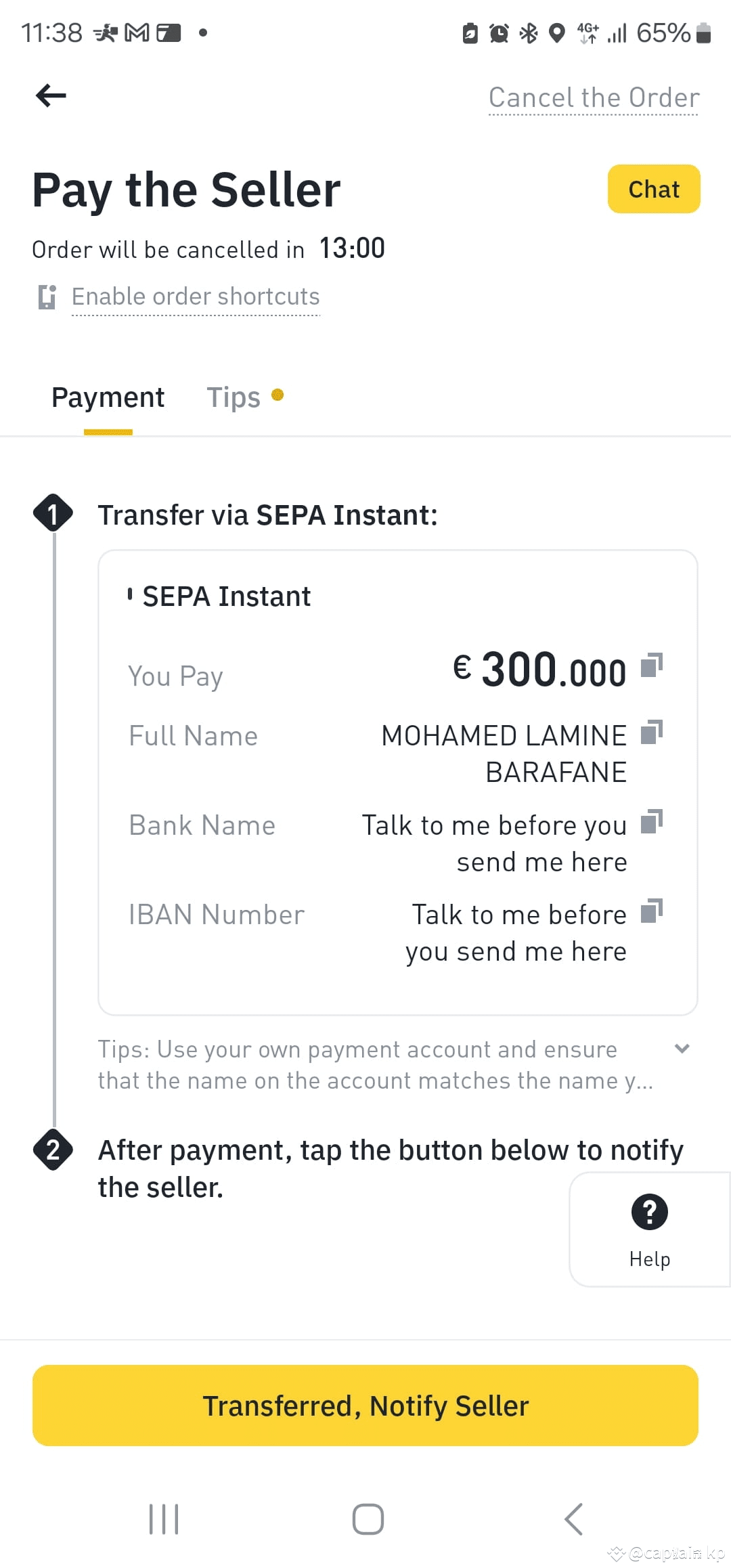Copy the Bank Name field value
Screen dimensions: 731x1568
click(x=651, y=821)
